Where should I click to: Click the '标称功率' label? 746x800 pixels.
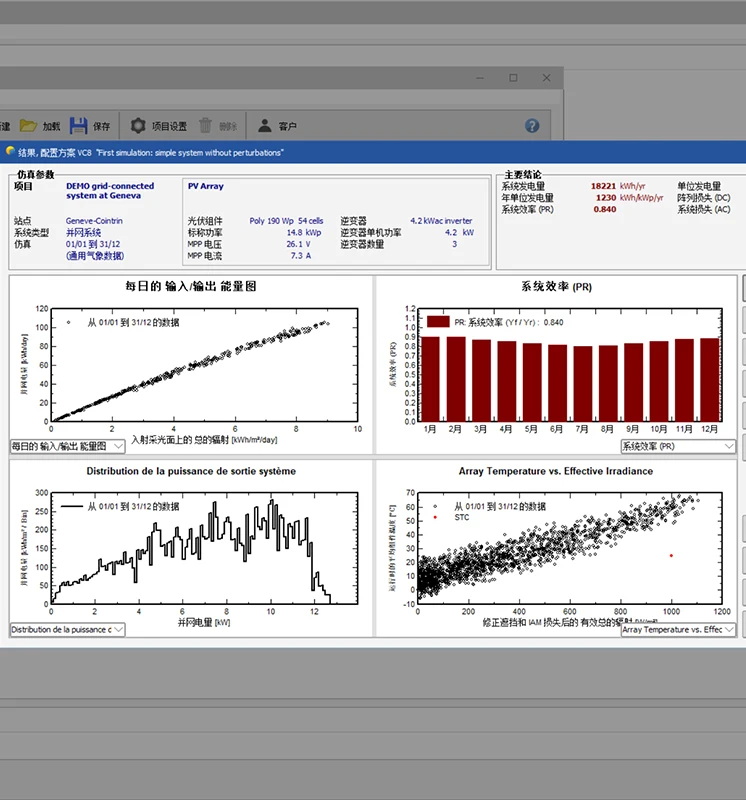(205, 233)
